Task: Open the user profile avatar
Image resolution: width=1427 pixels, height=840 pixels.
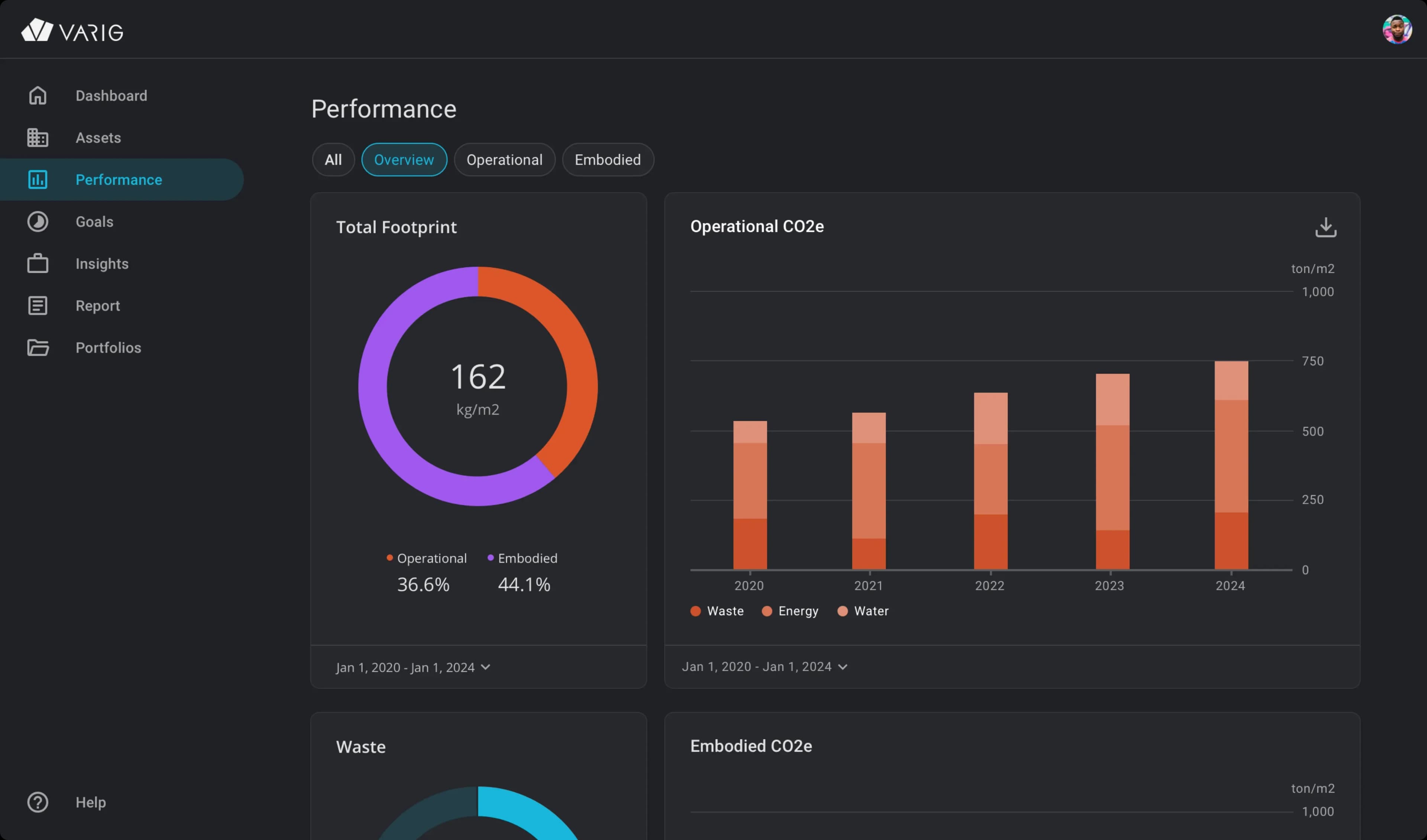Action: tap(1397, 29)
